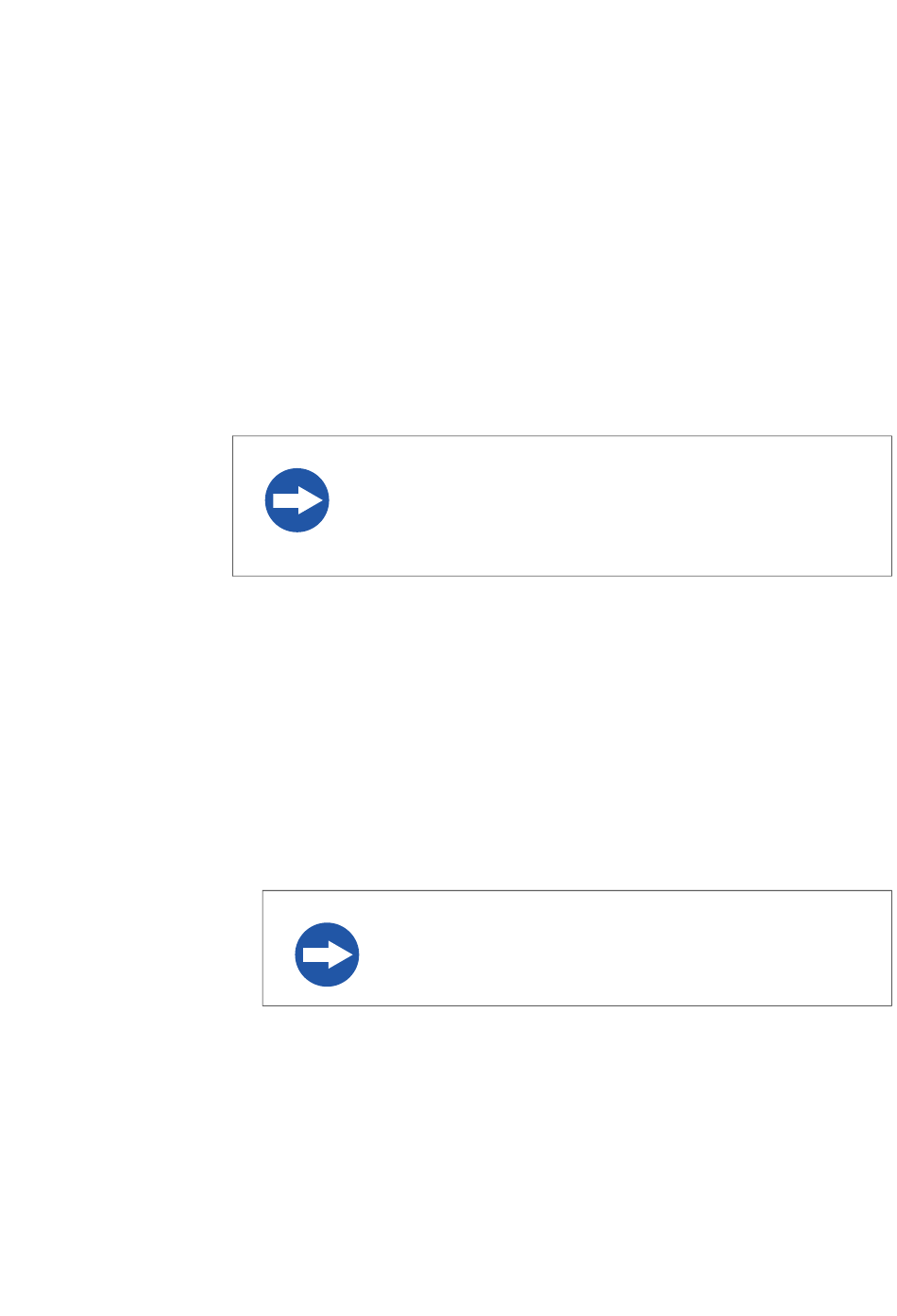Select the white arrow inside upper blue circle
Image resolution: width=897 pixels, height=1316 pixels.
pyautogui.click(x=298, y=500)
